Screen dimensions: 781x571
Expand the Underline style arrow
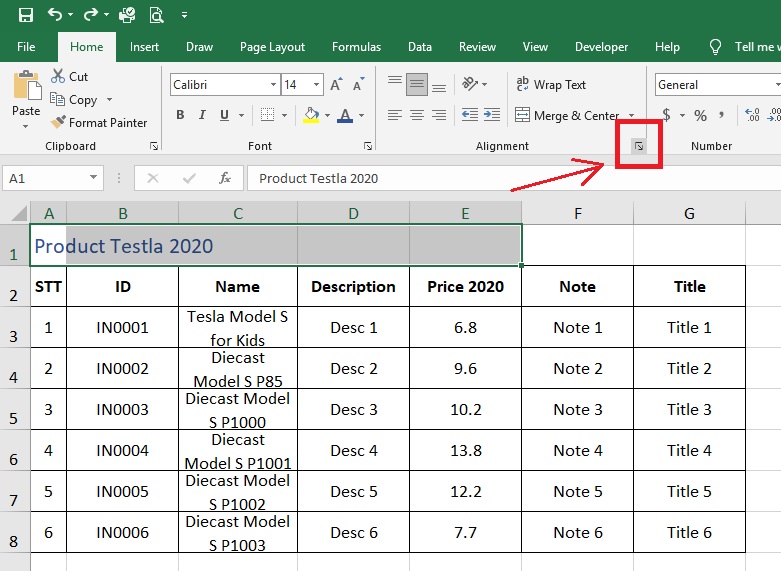[242, 116]
